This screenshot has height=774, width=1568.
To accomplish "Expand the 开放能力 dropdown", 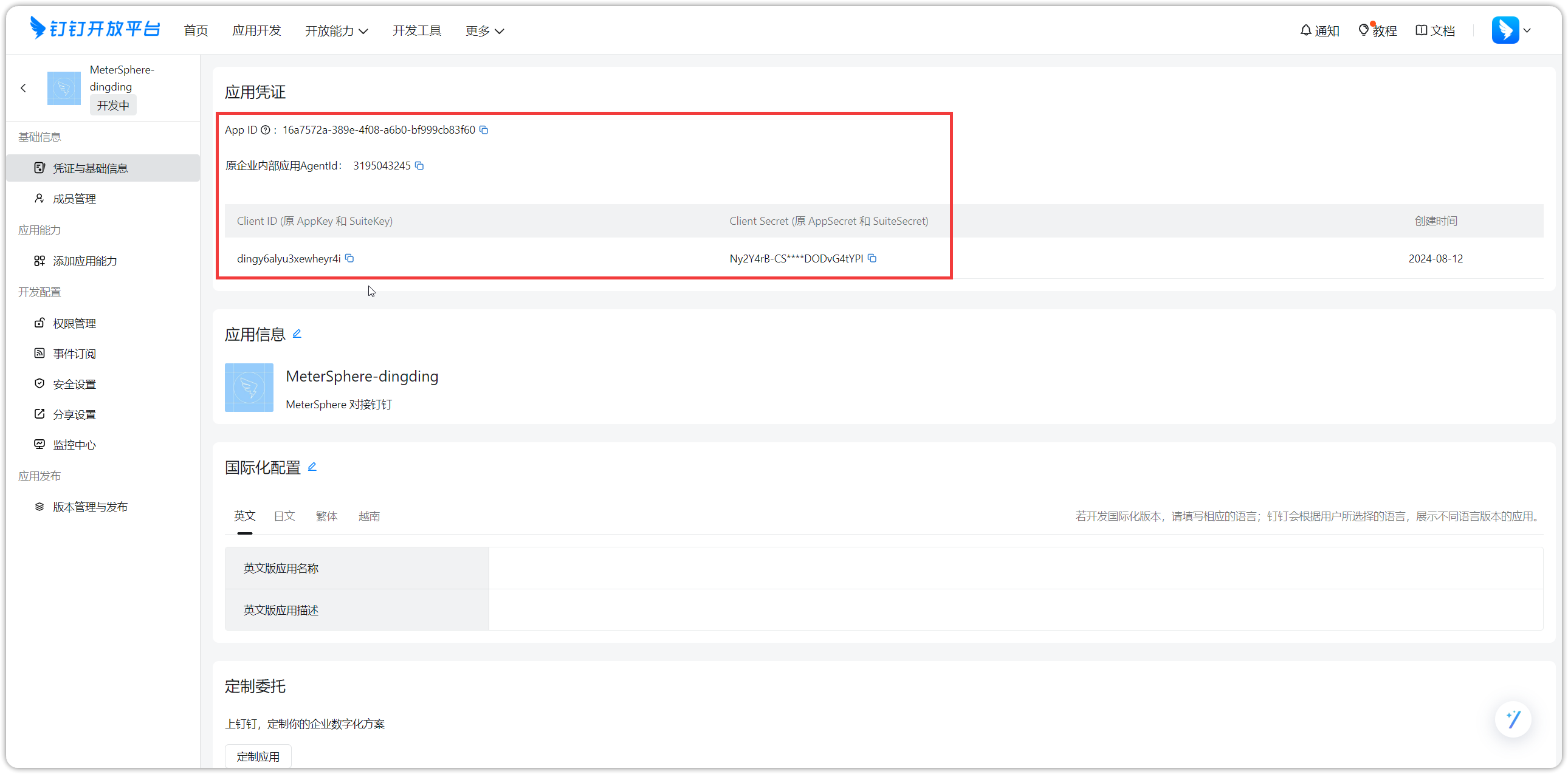I will coord(337,31).
